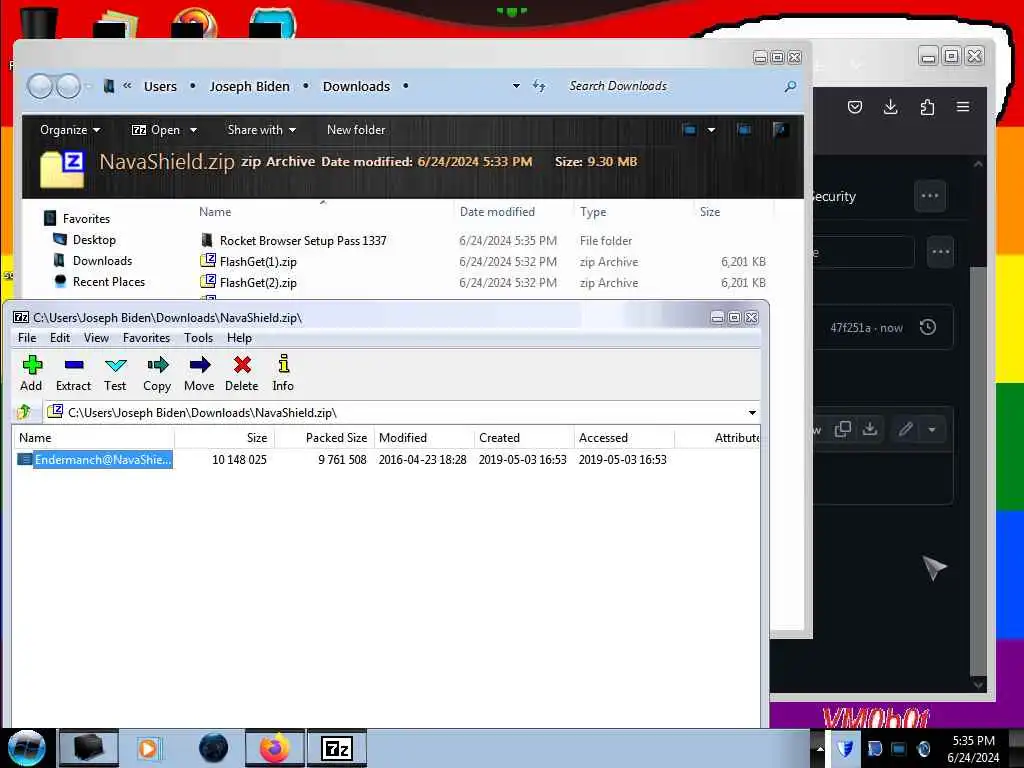Toggle the Explorer preview pane icon
The image size is (1024, 768).
point(743,129)
